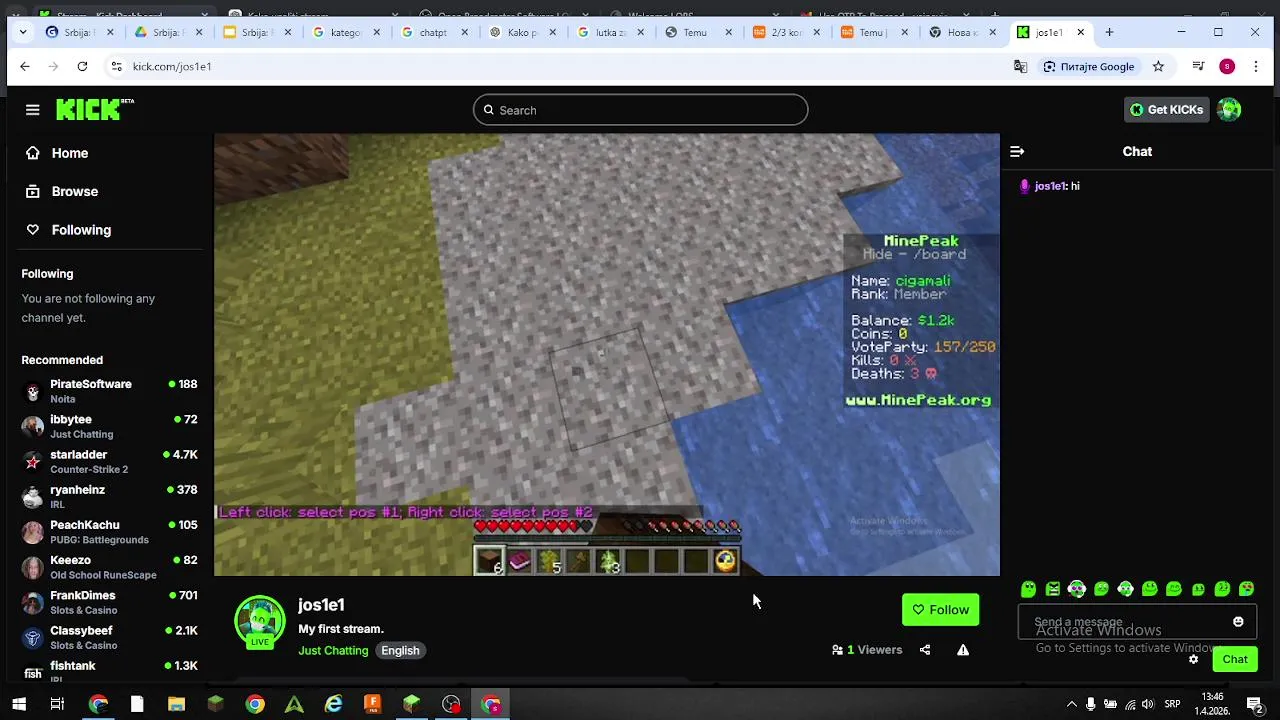1280x720 pixels.
Task: Click the Get KICKs button
Action: pyautogui.click(x=1166, y=110)
